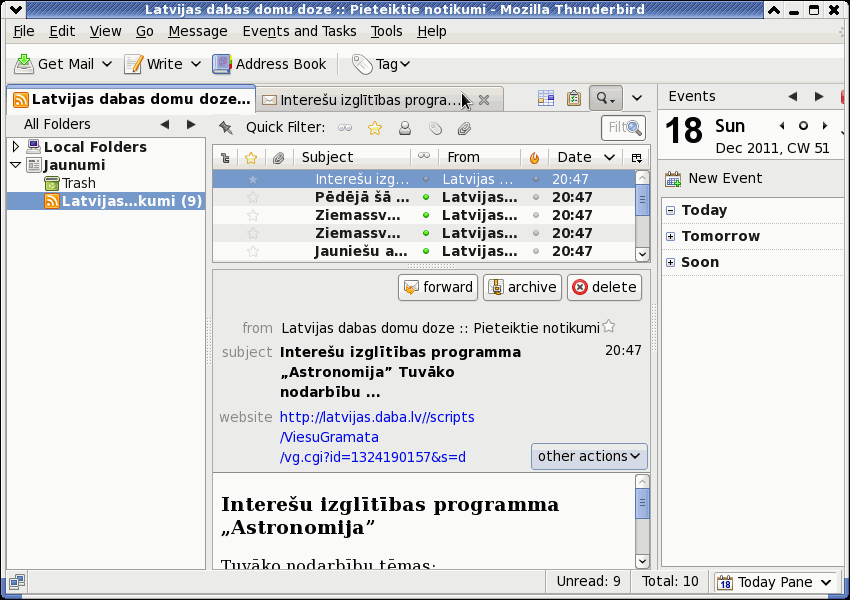Open the Go menu

(x=144, y=31)
